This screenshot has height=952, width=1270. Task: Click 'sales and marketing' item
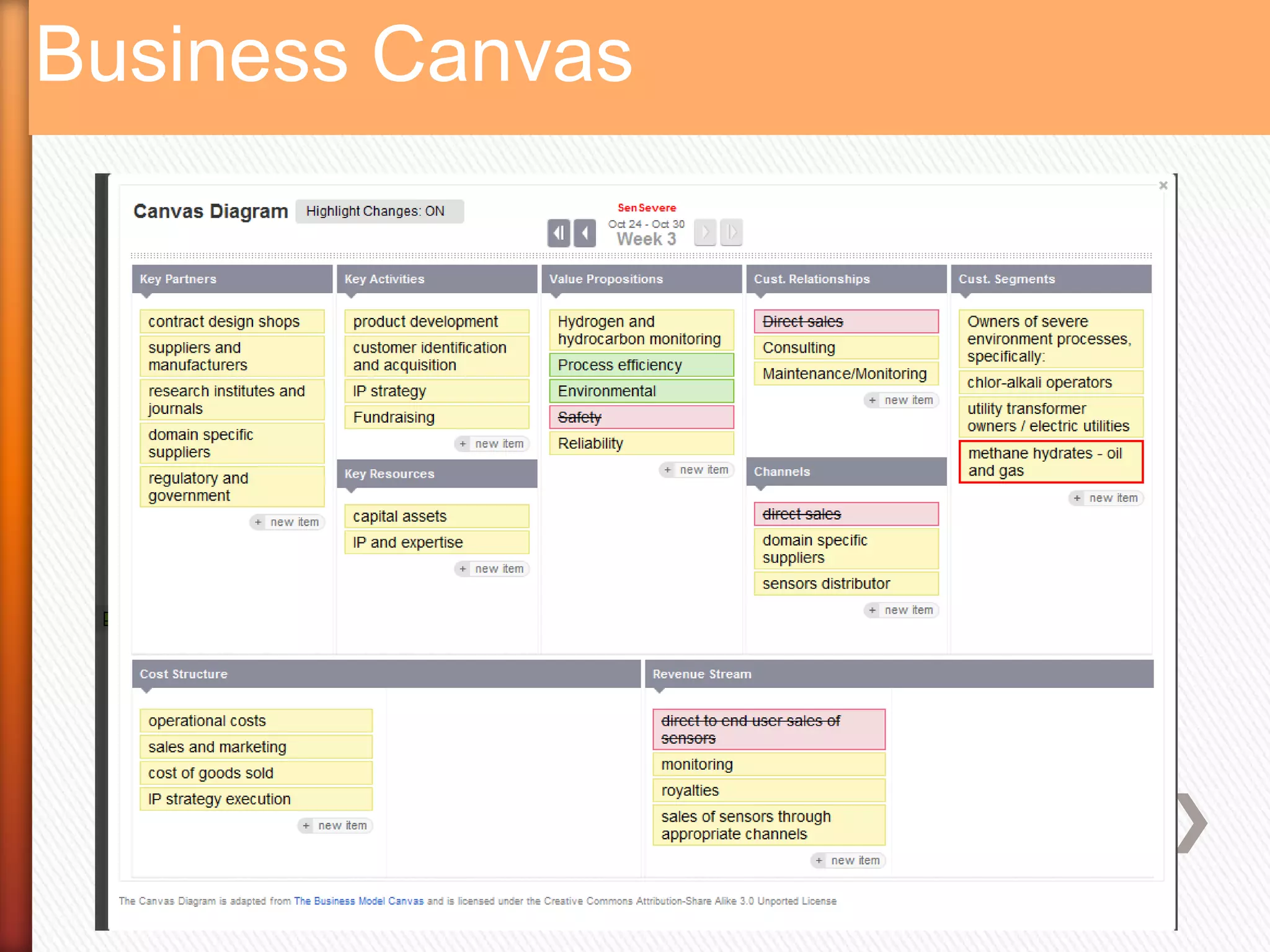click(x=256, y=747)
